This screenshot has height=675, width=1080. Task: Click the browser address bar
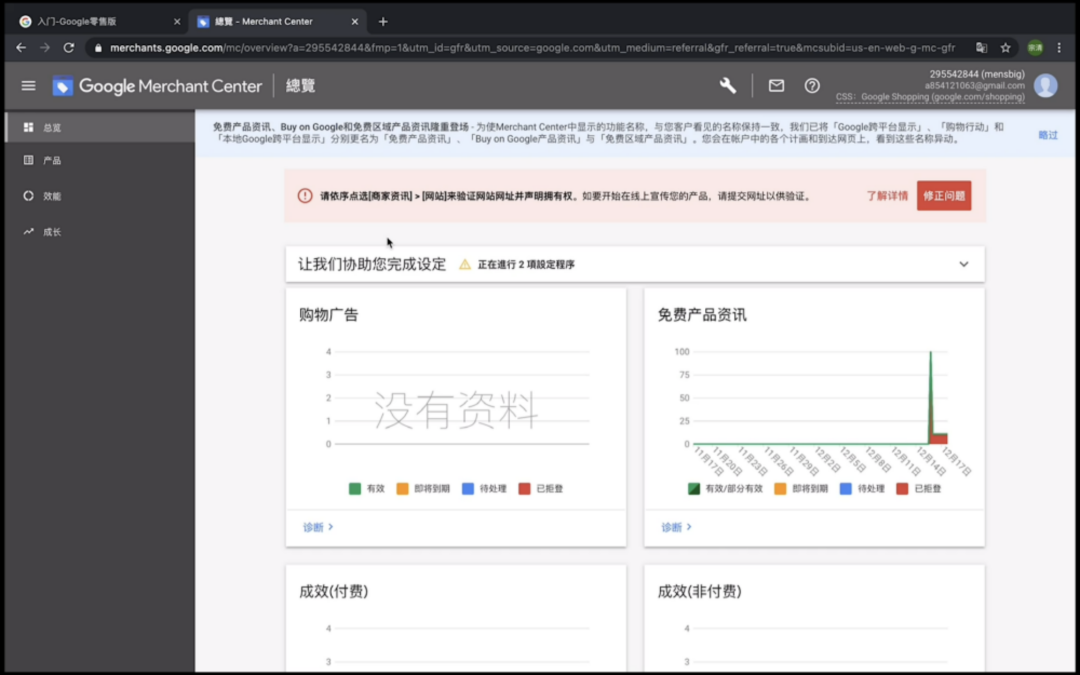point(500,46)
